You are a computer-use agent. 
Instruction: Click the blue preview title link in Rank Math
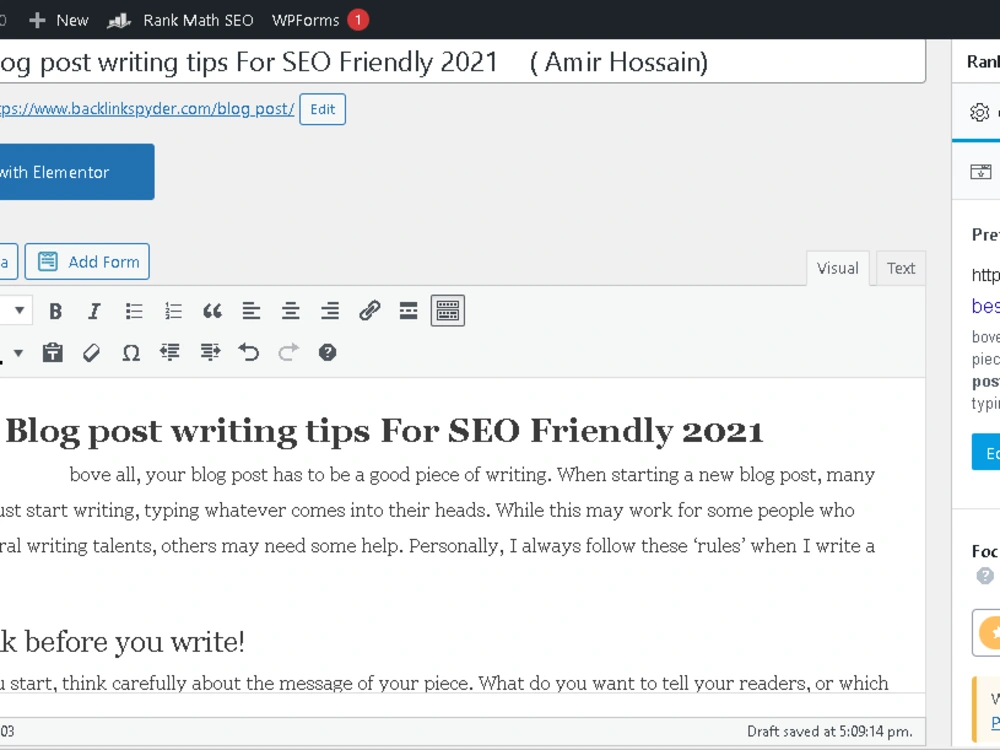point(985,306)
